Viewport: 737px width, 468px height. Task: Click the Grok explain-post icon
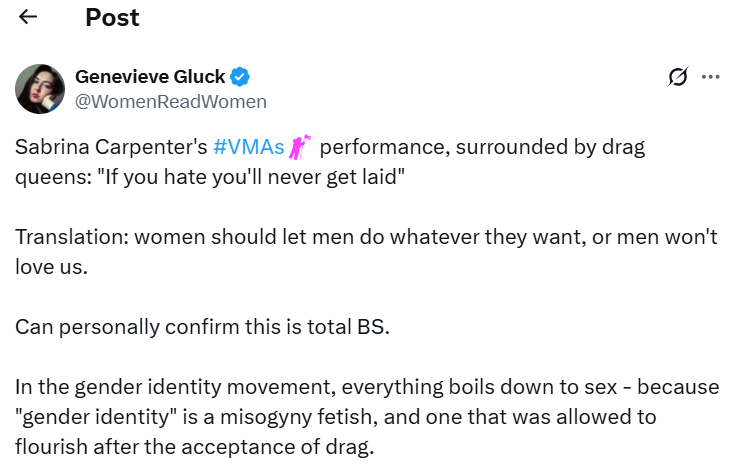678,77
